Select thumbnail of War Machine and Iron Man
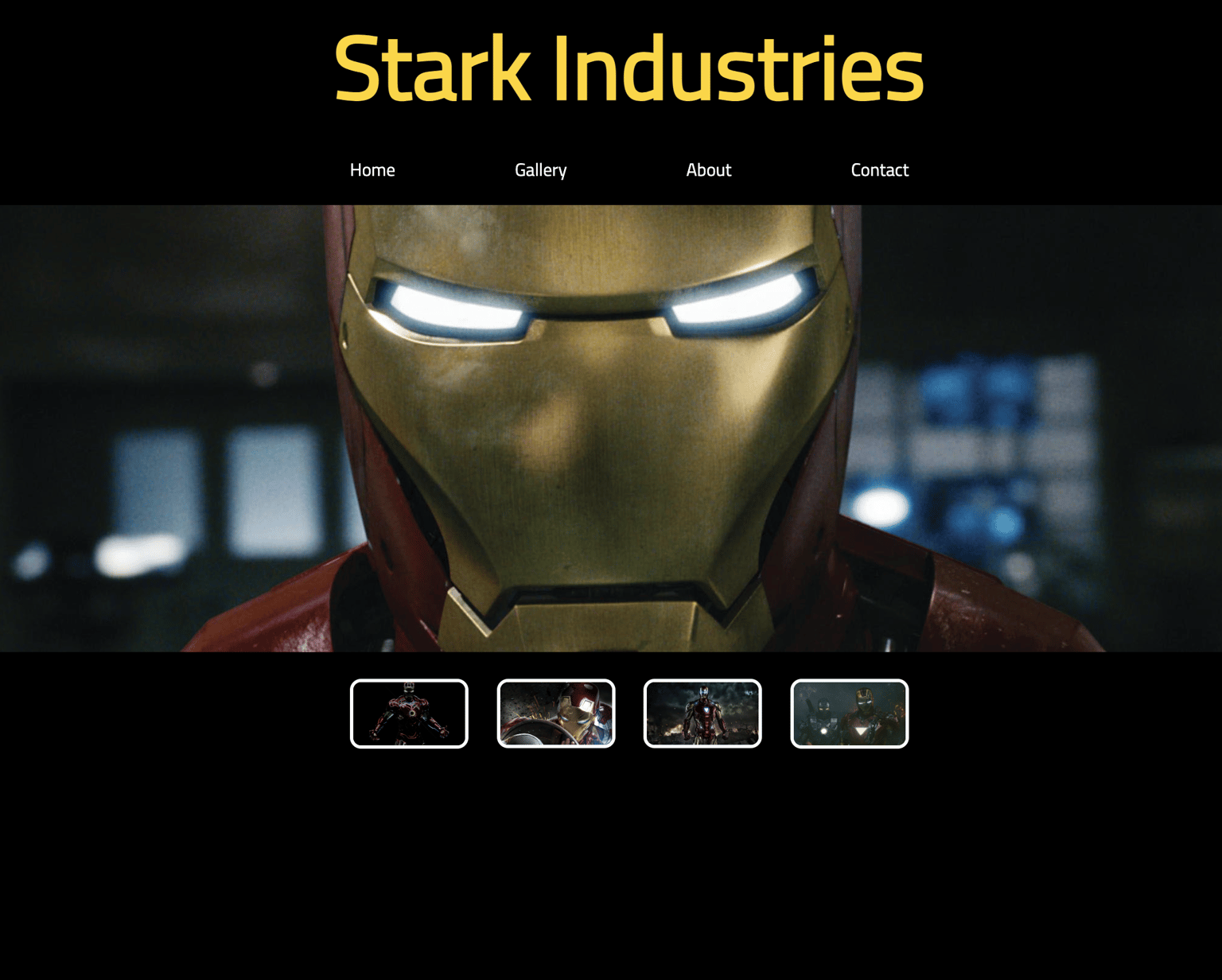 coord(850,714)
